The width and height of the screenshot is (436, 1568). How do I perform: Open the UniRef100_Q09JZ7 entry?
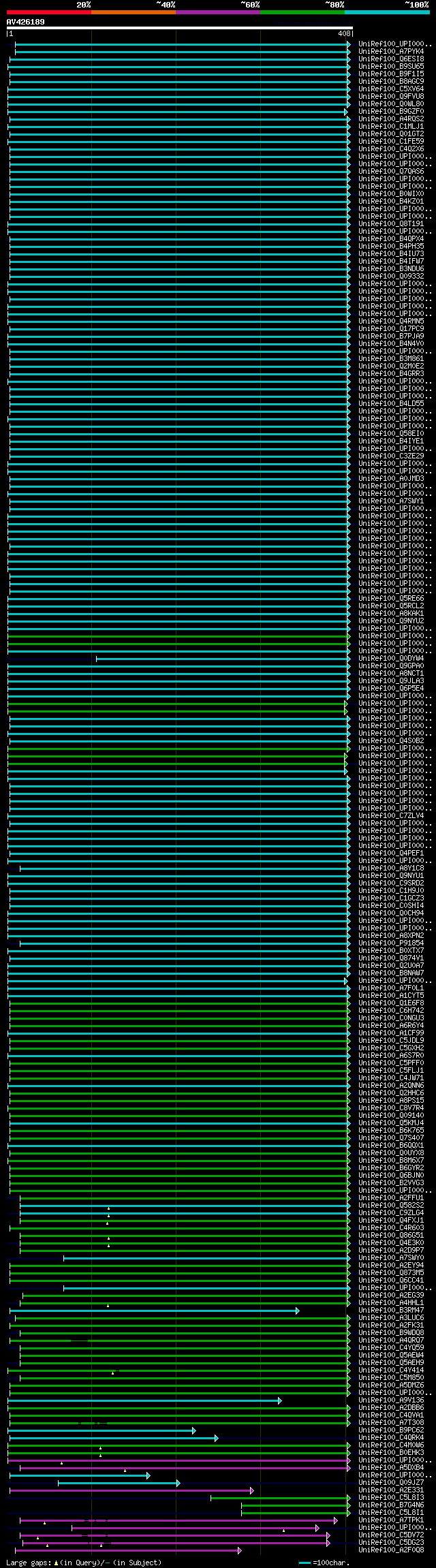point(391,1482)
